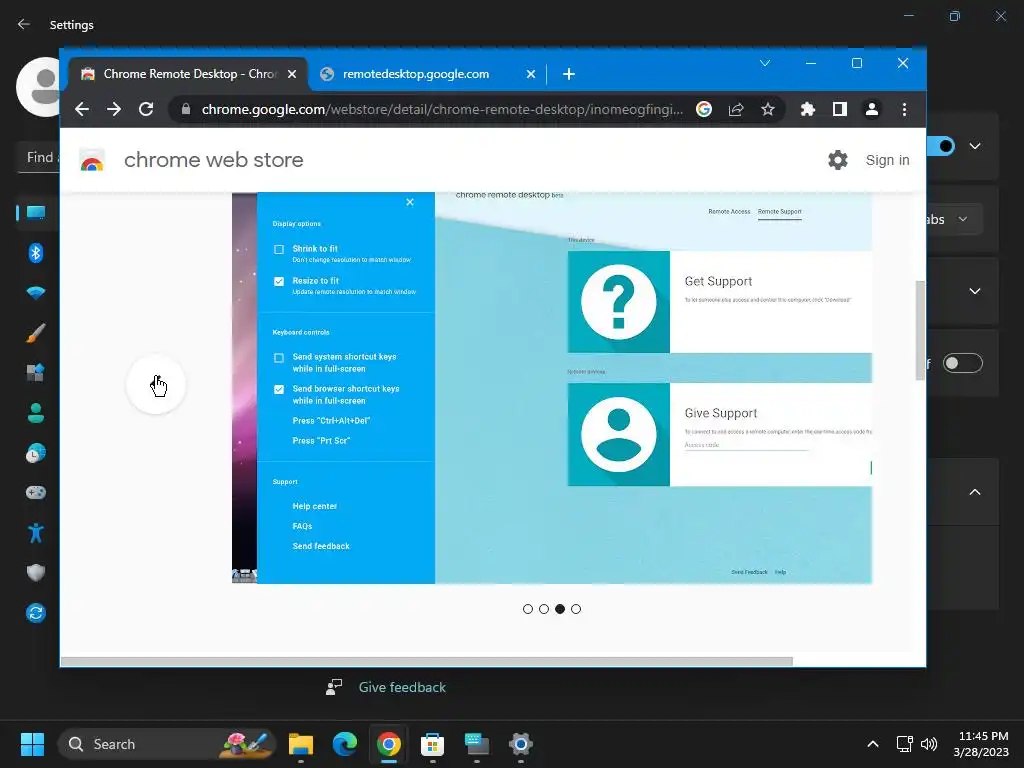Enable the off switch in Settings window
The width and height of the screenshot is (1024, 768).
pyautogui.click(x=963, y=363)
